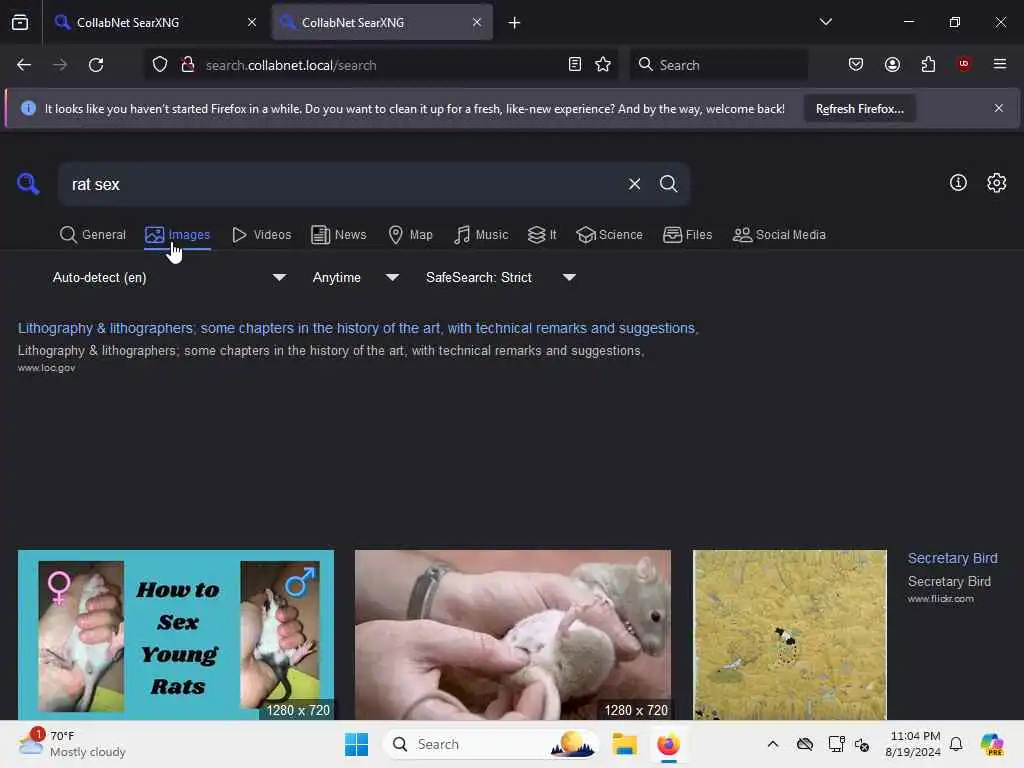Open Firefox View in the tab bar
This screenshot has width=1024, height=768.
pyautogui.click(x=20, y=22)
